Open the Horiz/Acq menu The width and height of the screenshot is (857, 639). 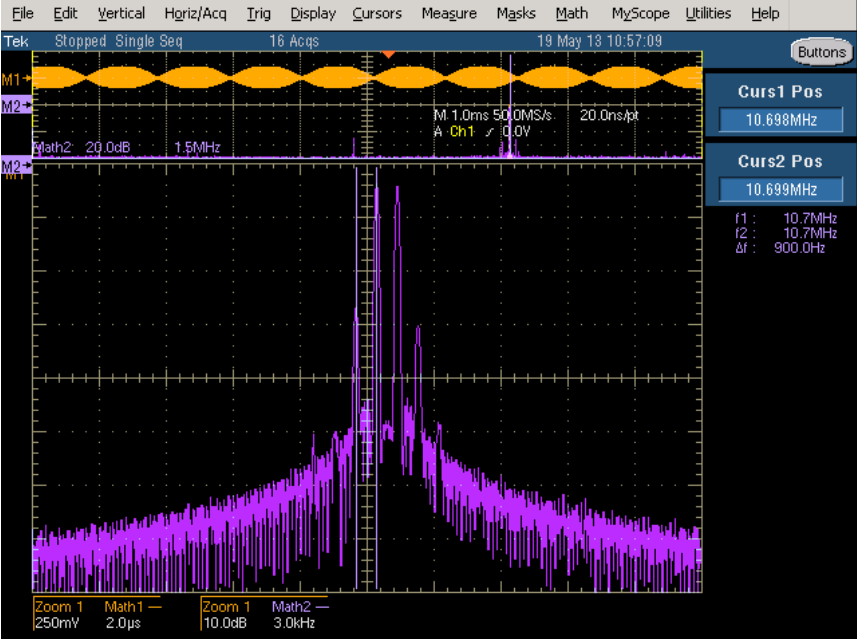[195, 13]
